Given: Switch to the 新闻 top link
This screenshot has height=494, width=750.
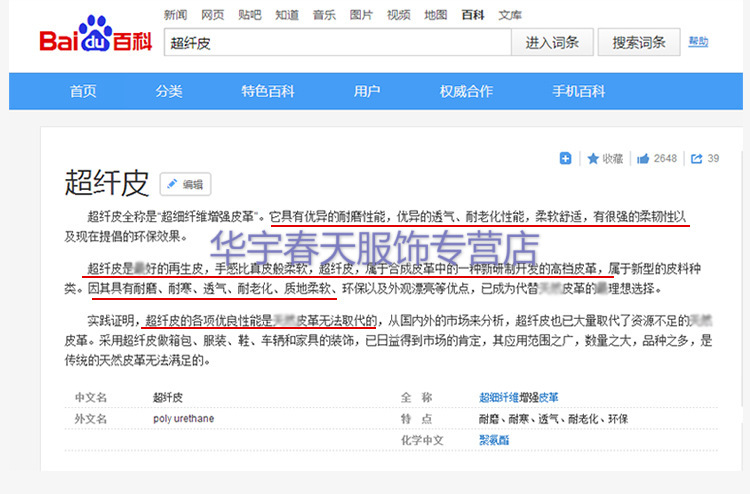Looking at the screenshot, I should [x=175, y=15].
